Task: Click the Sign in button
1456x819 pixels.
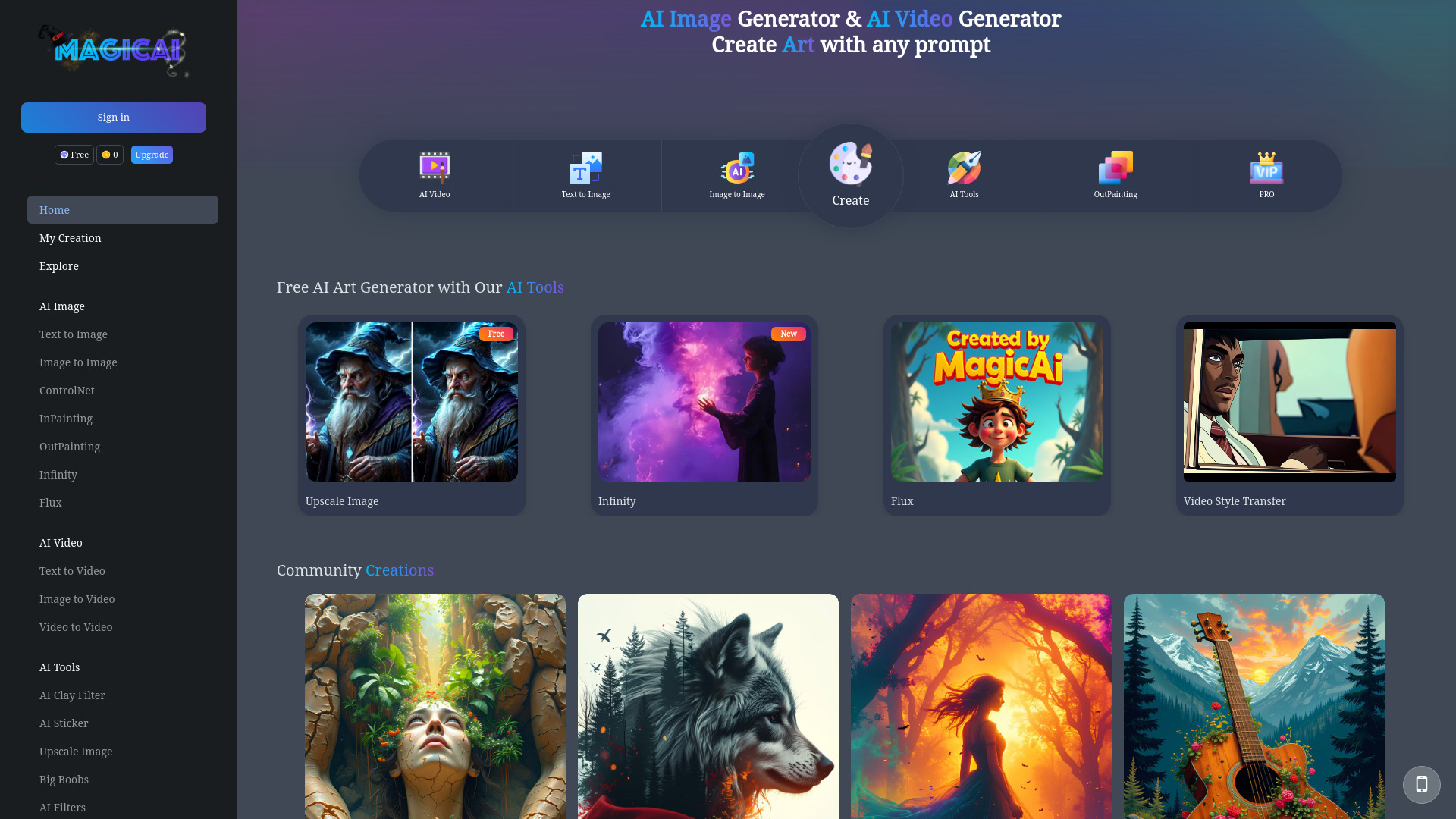Action: tap(114, 118)
